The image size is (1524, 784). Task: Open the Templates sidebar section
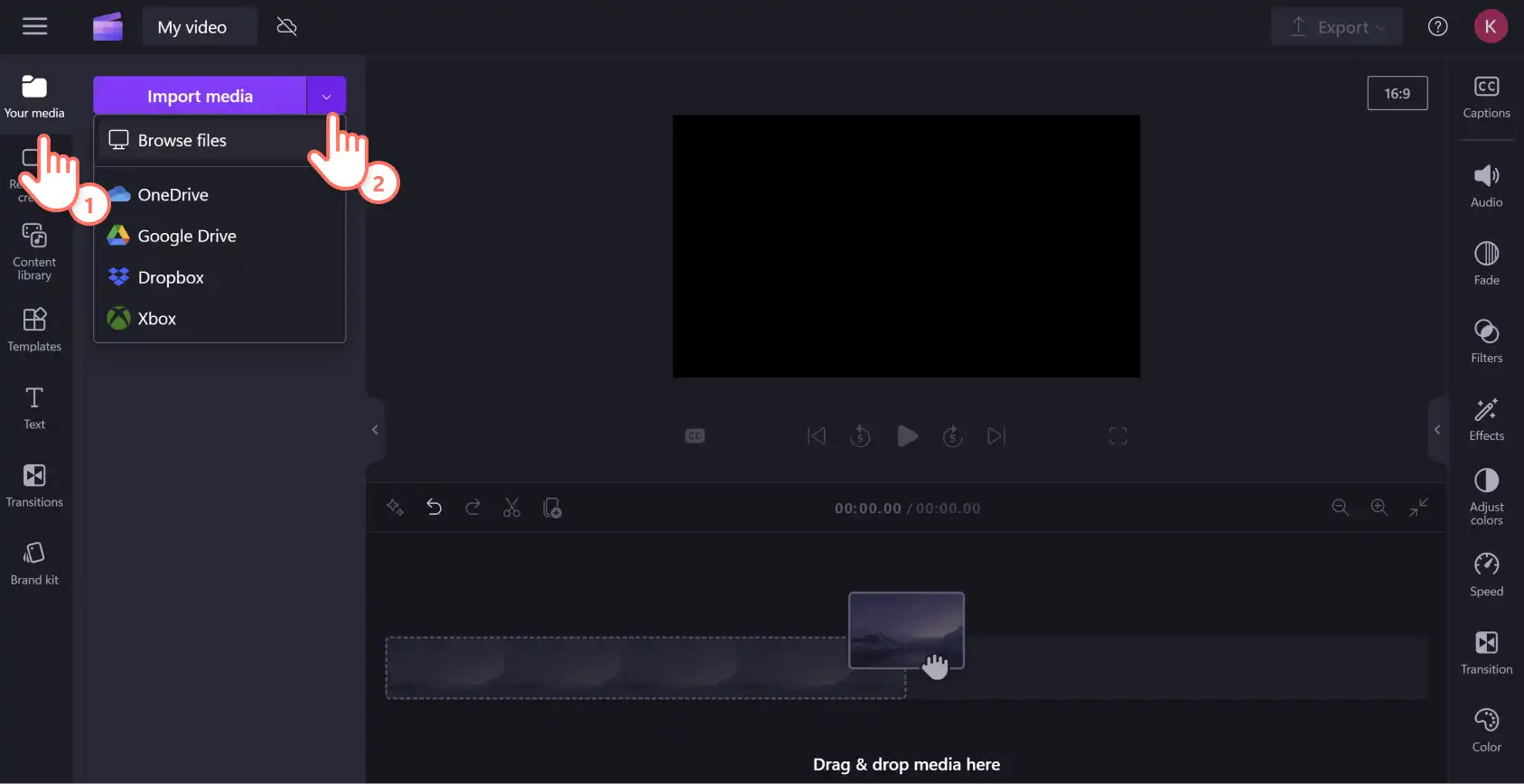34,330
